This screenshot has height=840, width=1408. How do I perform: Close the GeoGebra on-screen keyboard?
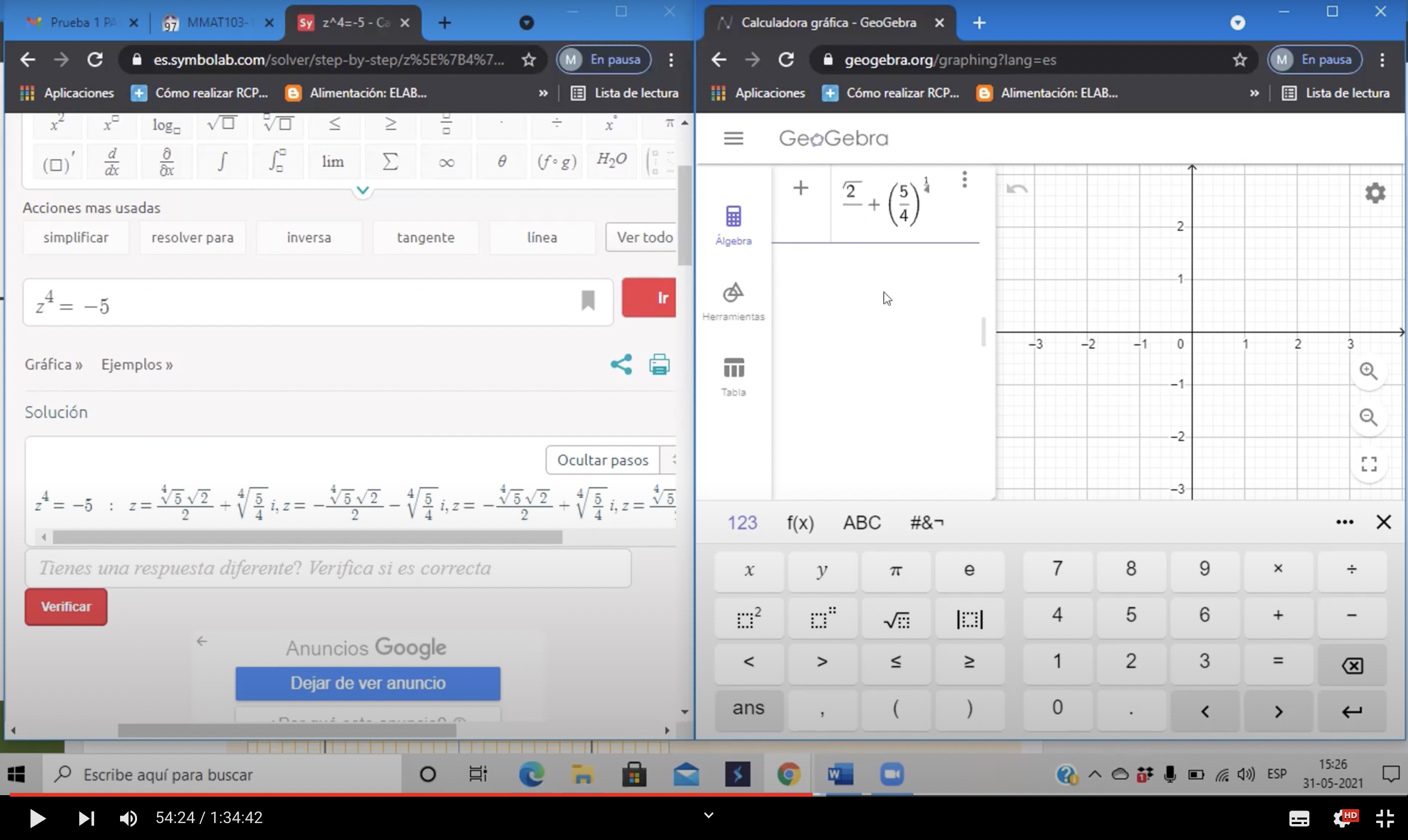coord(1383,522)
